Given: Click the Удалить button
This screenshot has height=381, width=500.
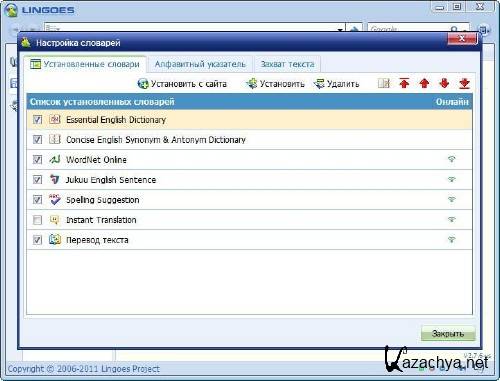Looking at the screenshot, I should pos(336,84).
